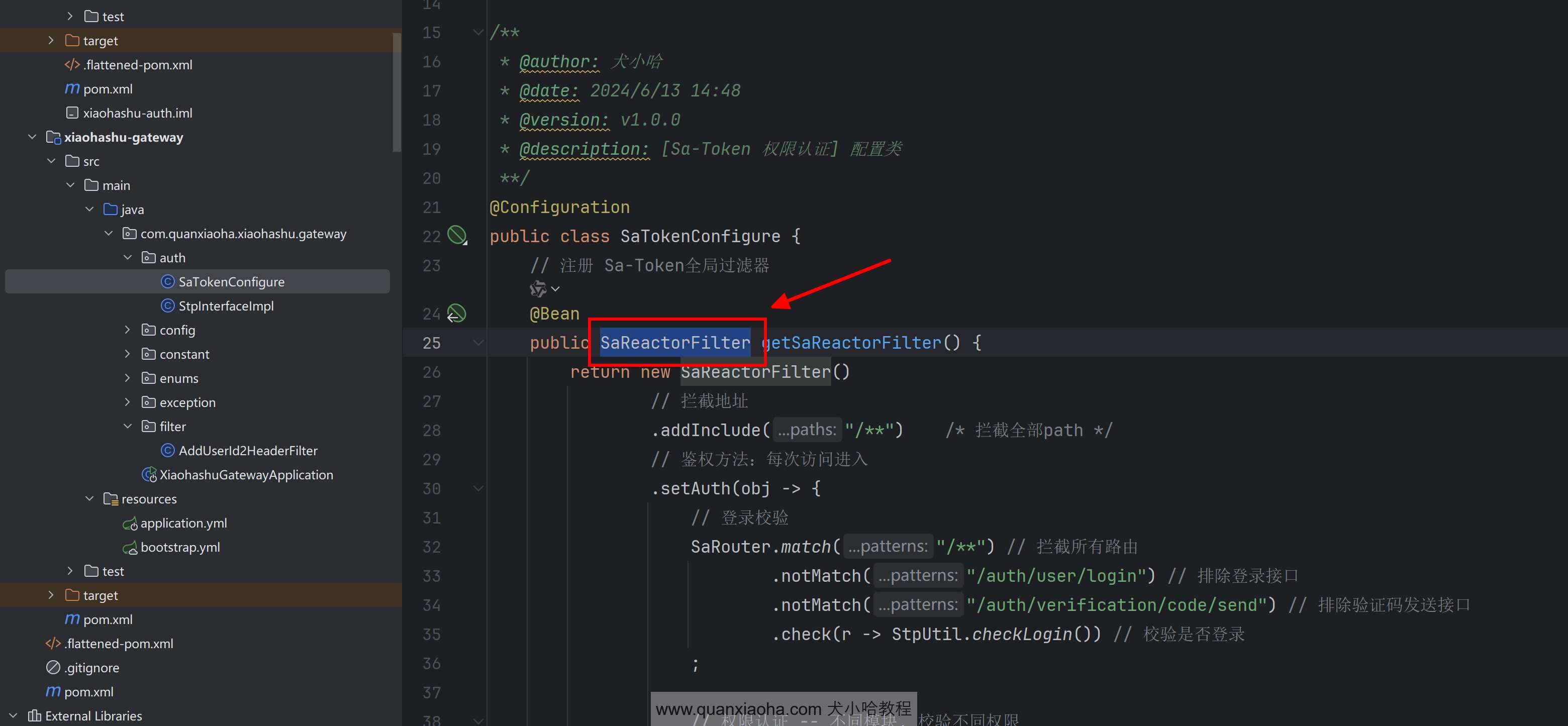Viewport: 1568px width, 726px height.
Task: Click the bean navigation gutter icon on line 24
Action: tap(456, 314)
